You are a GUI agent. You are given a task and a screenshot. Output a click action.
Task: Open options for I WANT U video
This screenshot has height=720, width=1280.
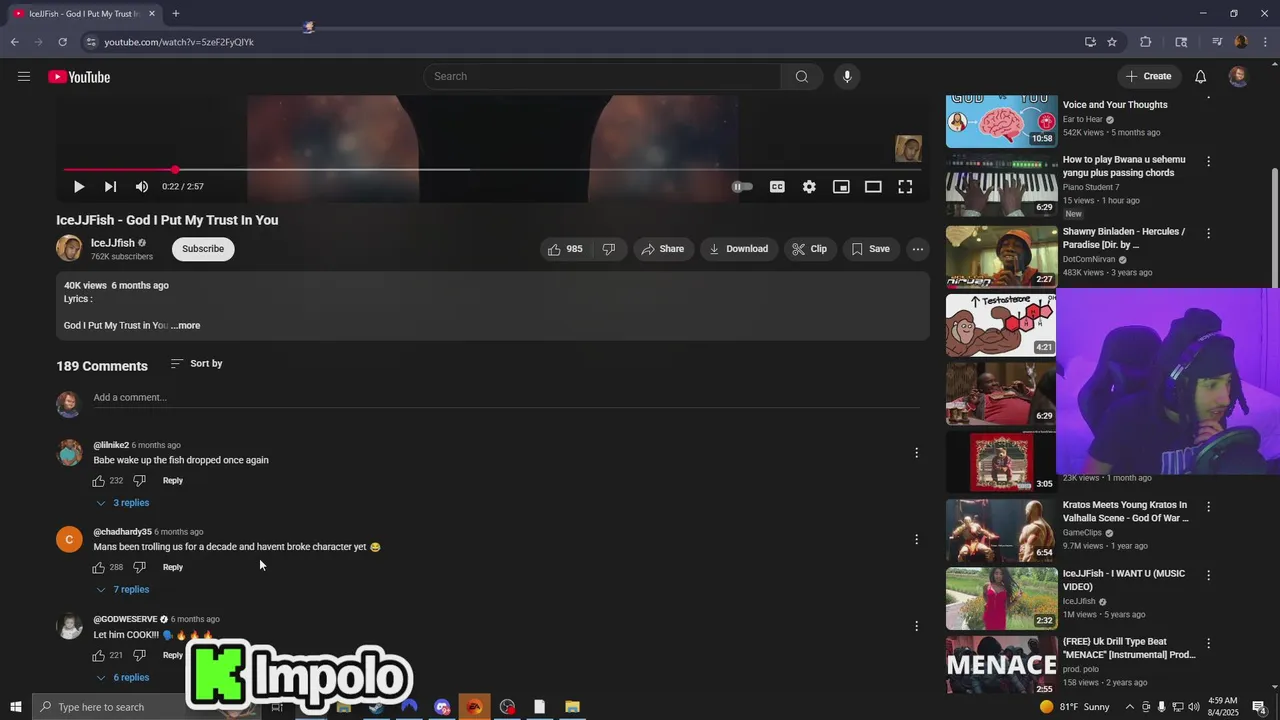coord(1208,576)
